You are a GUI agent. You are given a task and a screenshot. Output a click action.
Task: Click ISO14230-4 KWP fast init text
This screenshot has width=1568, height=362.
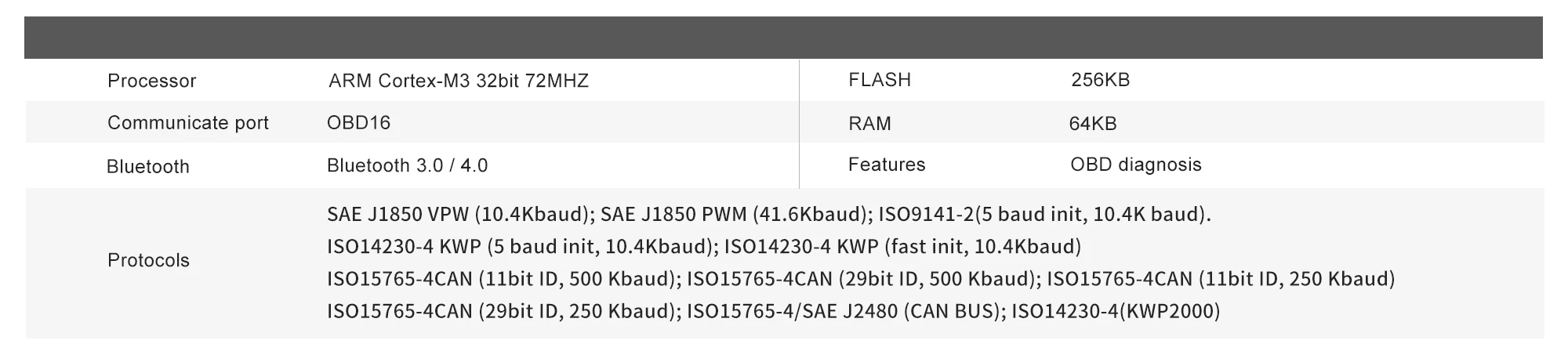coord(902,247)
